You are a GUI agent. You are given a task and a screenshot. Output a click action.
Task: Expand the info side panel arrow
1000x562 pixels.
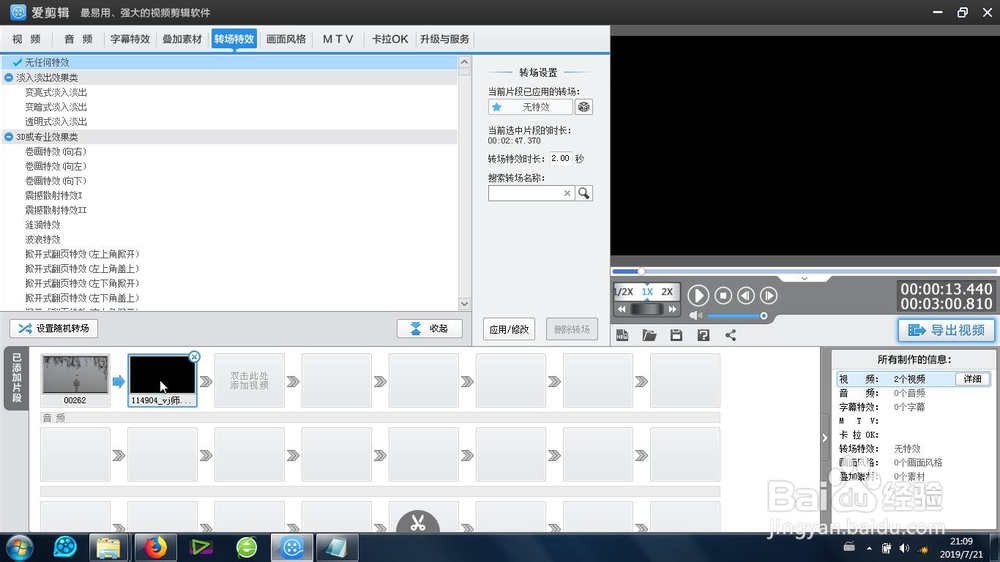pyautogui.click(x=825, y=438)
